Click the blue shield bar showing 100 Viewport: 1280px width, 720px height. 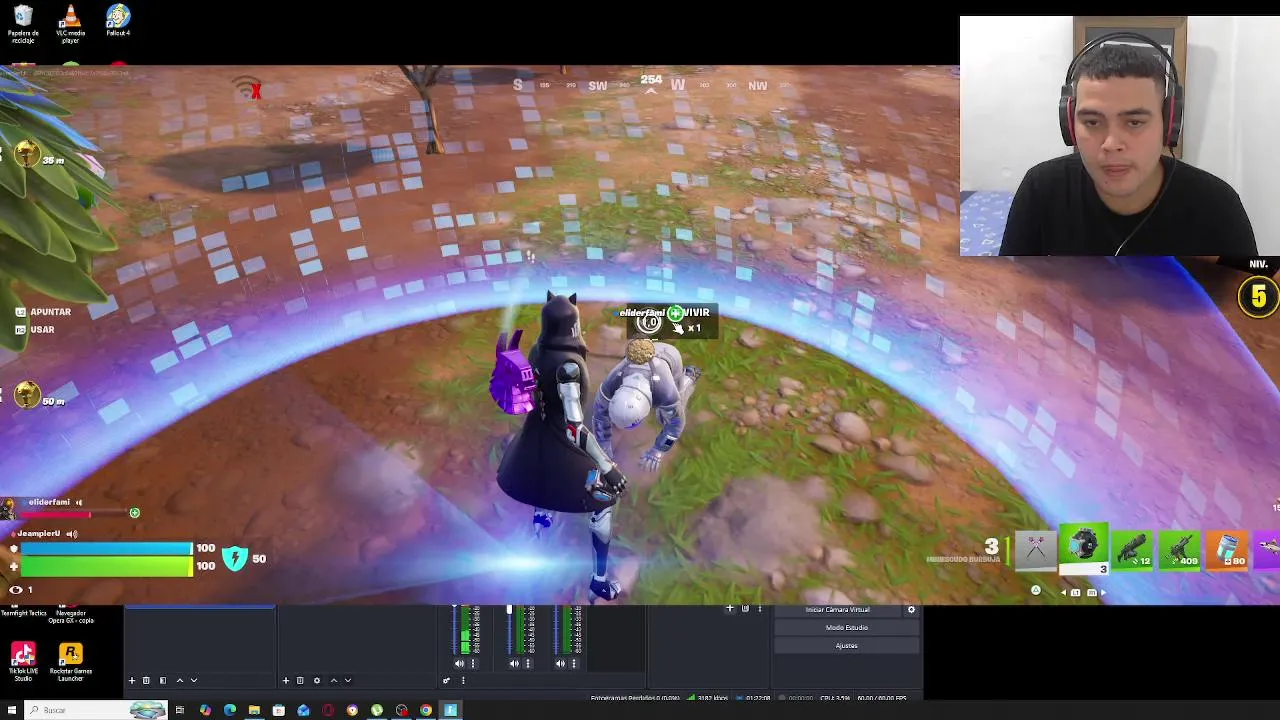tap(106, 549)
